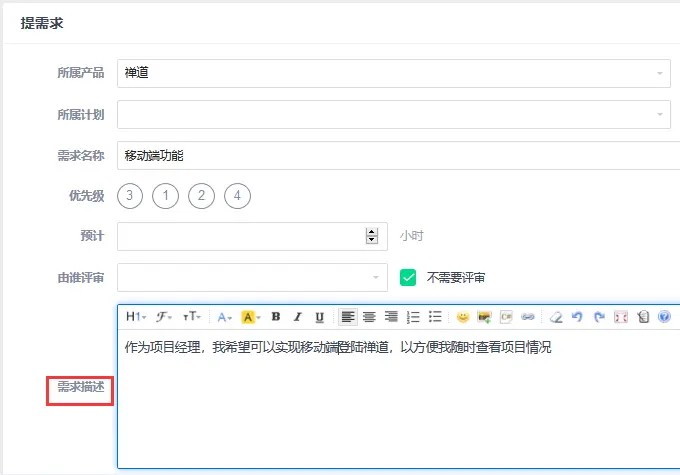Click the template/paste document icon
Screen dimensions: 680x475
(x=643, y=317)
